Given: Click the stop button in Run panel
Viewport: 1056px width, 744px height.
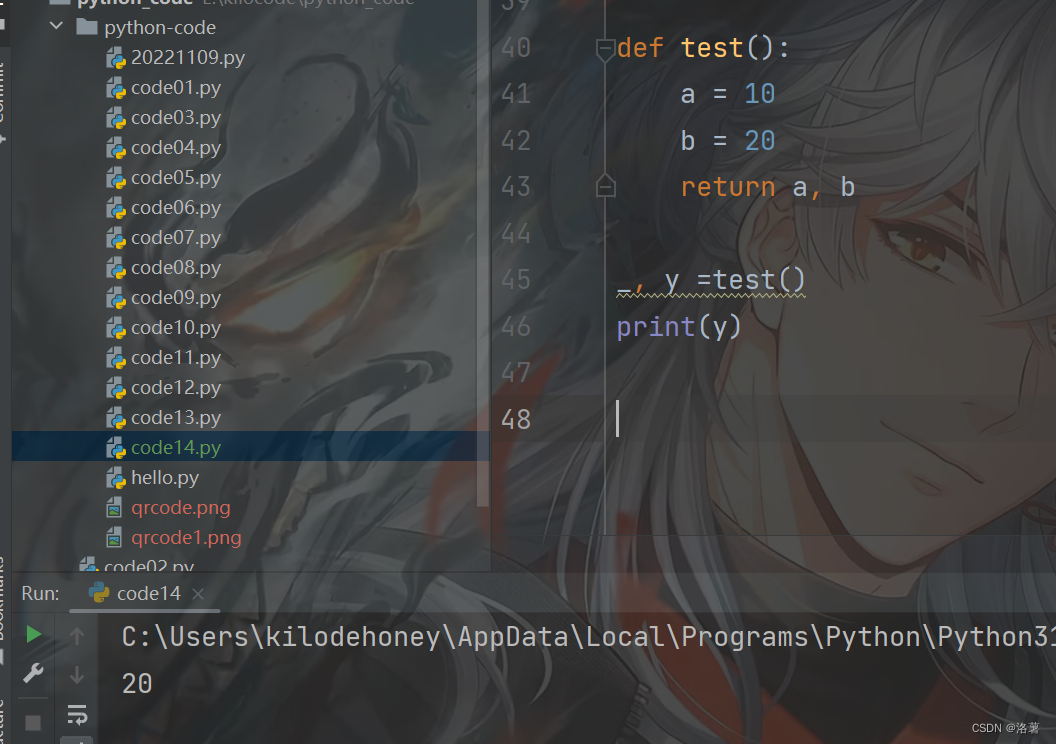Looking at the screenshot, I should pyautogui.click(x=33, y=722).
